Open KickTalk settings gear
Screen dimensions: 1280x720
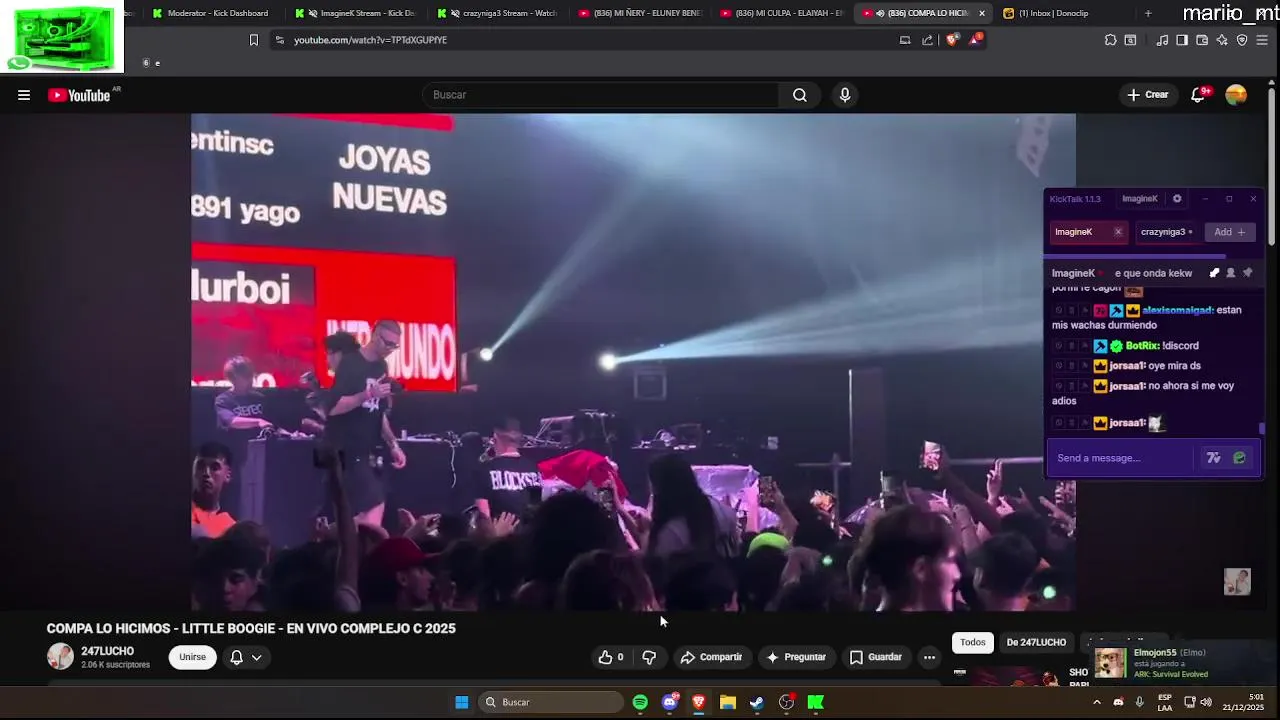(x=1177, y=199)
